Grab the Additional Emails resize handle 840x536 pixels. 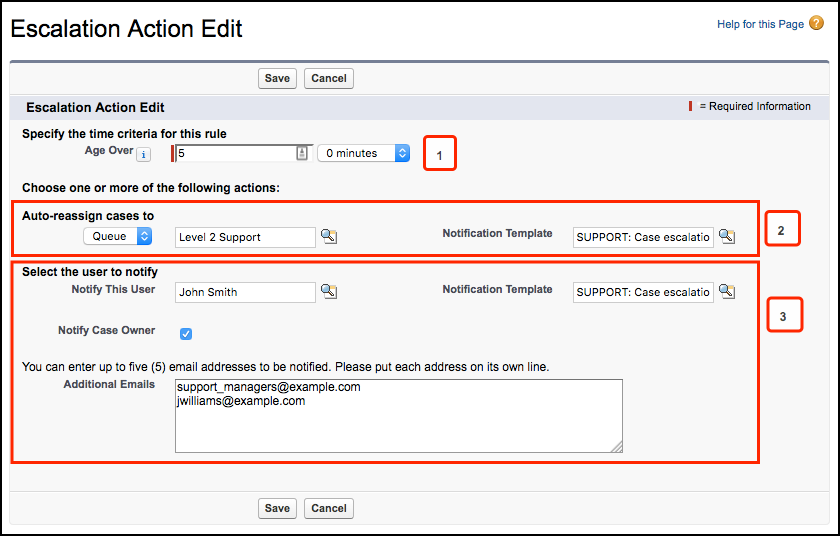pyautogui.click(x=617, y=447)
